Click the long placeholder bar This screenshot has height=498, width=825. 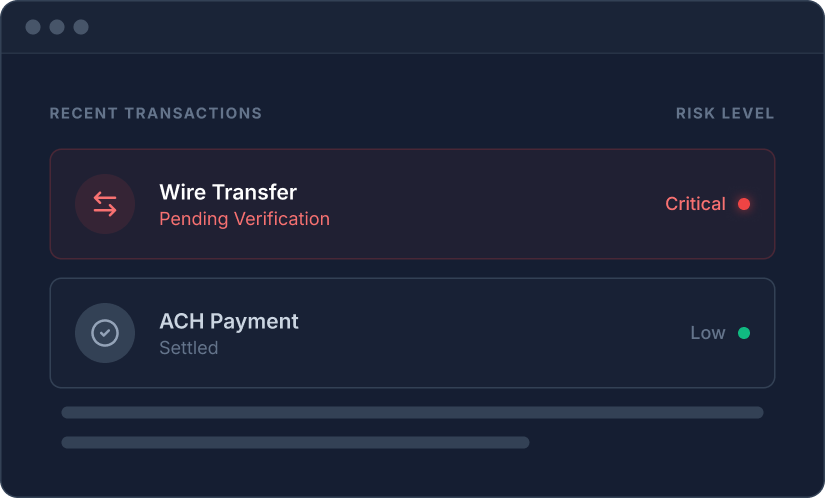point(412,412)
